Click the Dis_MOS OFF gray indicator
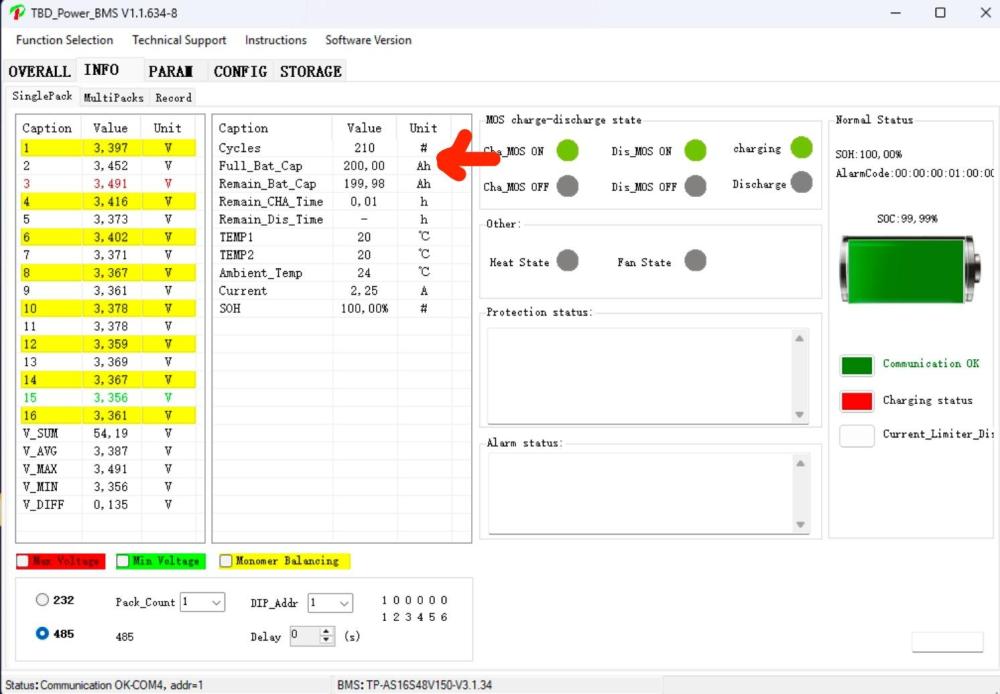This screenshot has width=1000, height=694. tap(695, 186)
